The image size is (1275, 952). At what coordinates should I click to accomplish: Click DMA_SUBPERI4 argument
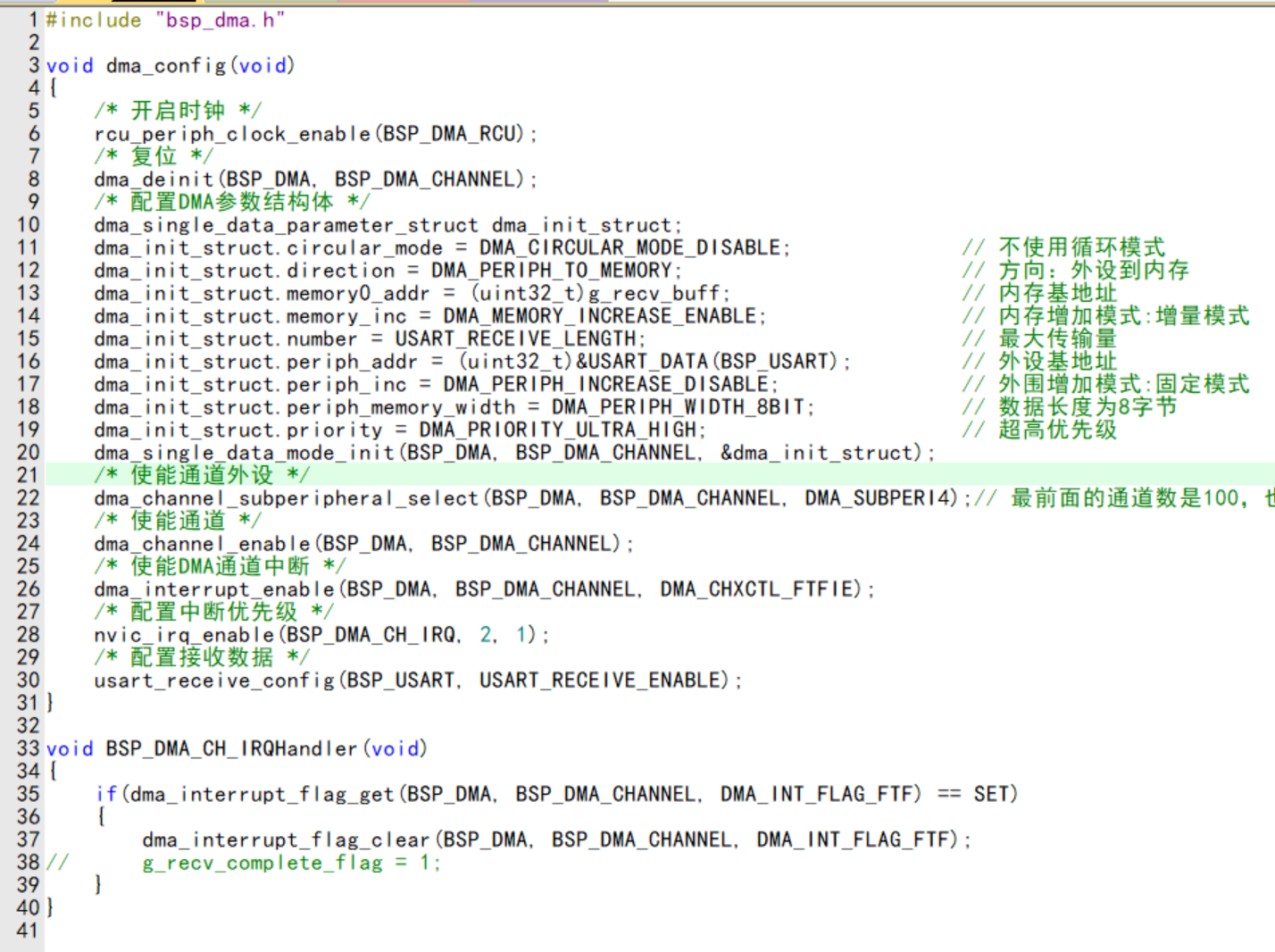(879, 498)
